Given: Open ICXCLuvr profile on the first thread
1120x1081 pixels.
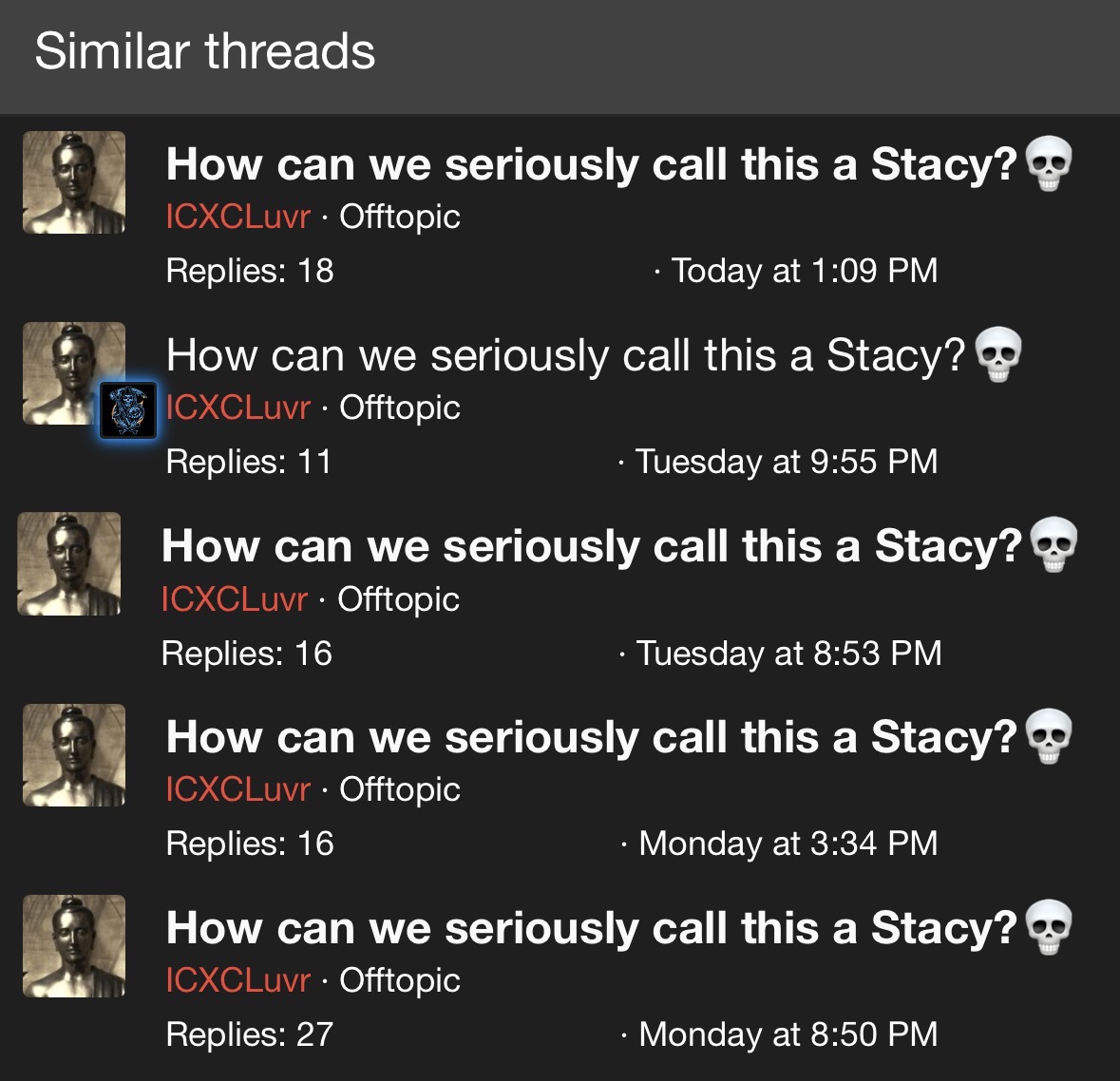Looking at the screenshot, I should coord(237,217).
